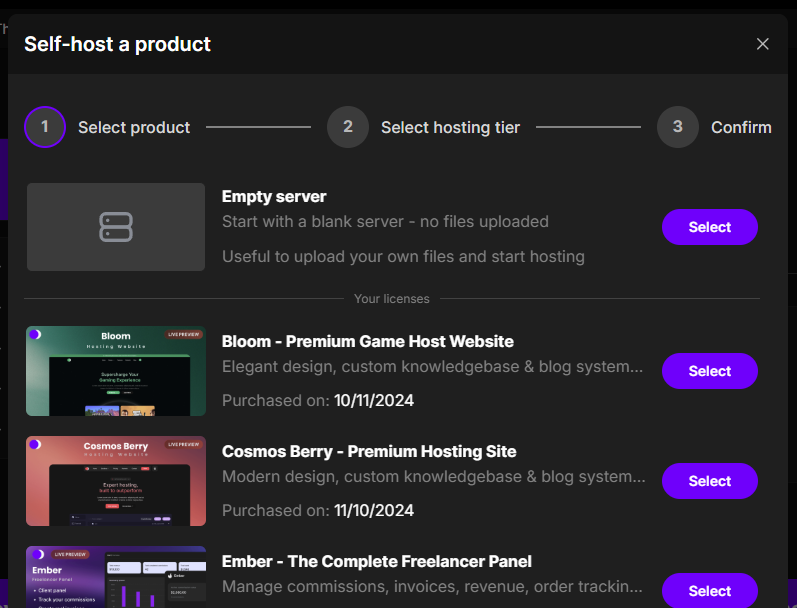797x608 pixels.
Task: Open the Cosmos Berry preview thumbnail
Action: click(x=116, y=481)
